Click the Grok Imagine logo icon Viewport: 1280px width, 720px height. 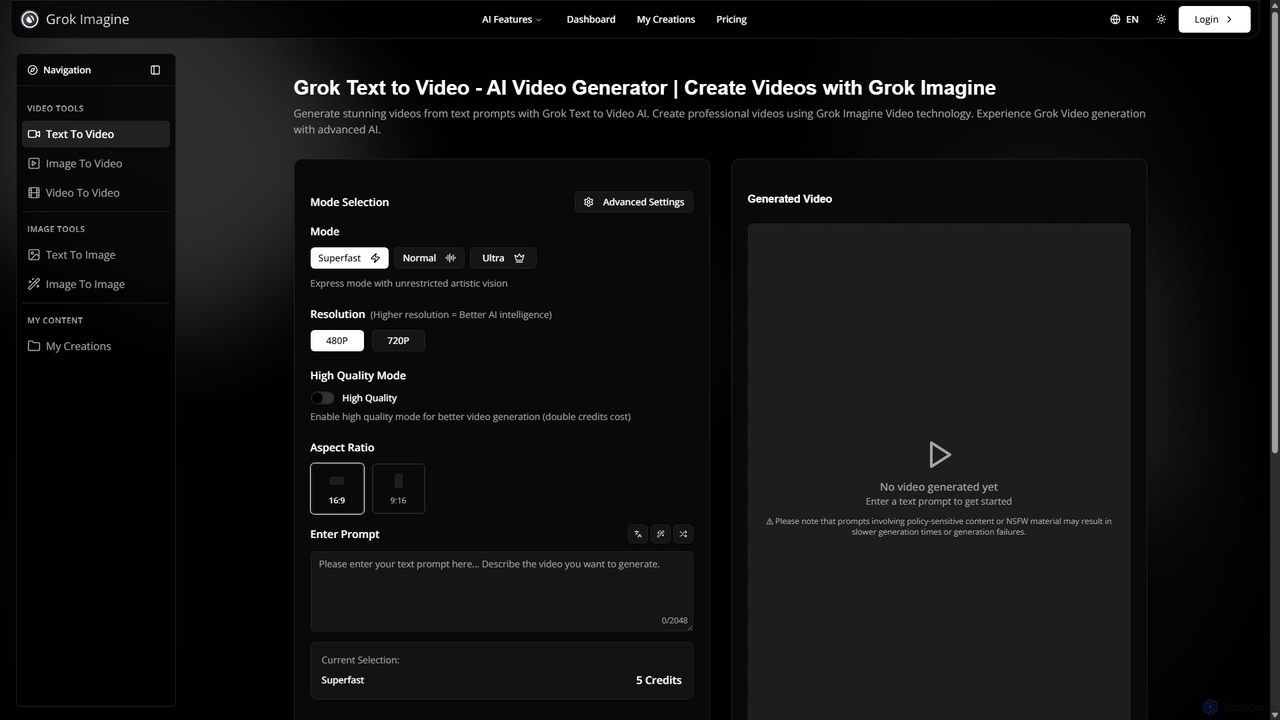point(30,19)
